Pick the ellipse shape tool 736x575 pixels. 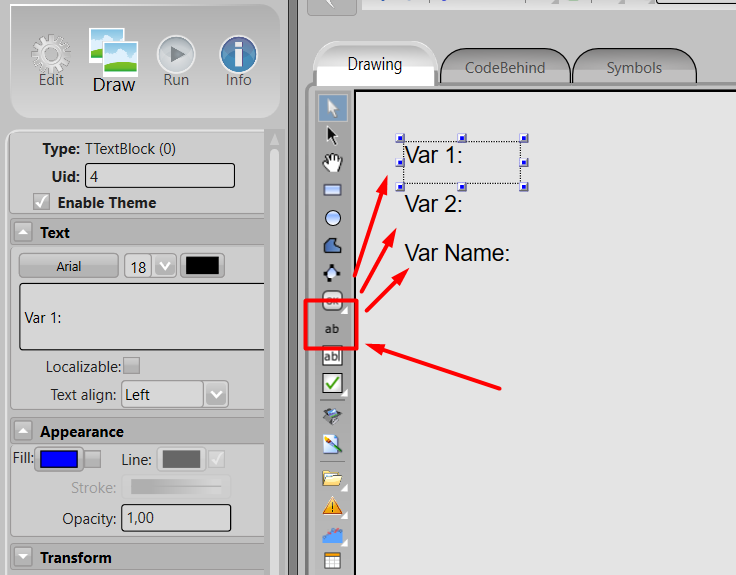(333, 217)
